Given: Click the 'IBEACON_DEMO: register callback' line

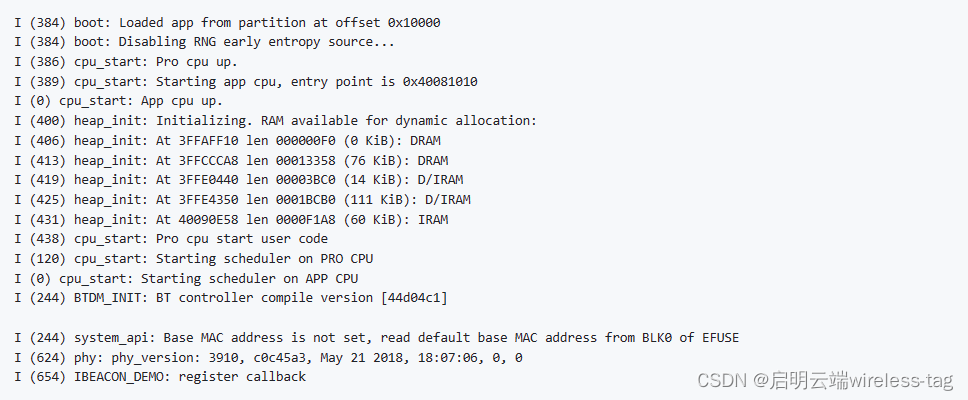Looking at the screenshot, I should click(x=160, y=377).
